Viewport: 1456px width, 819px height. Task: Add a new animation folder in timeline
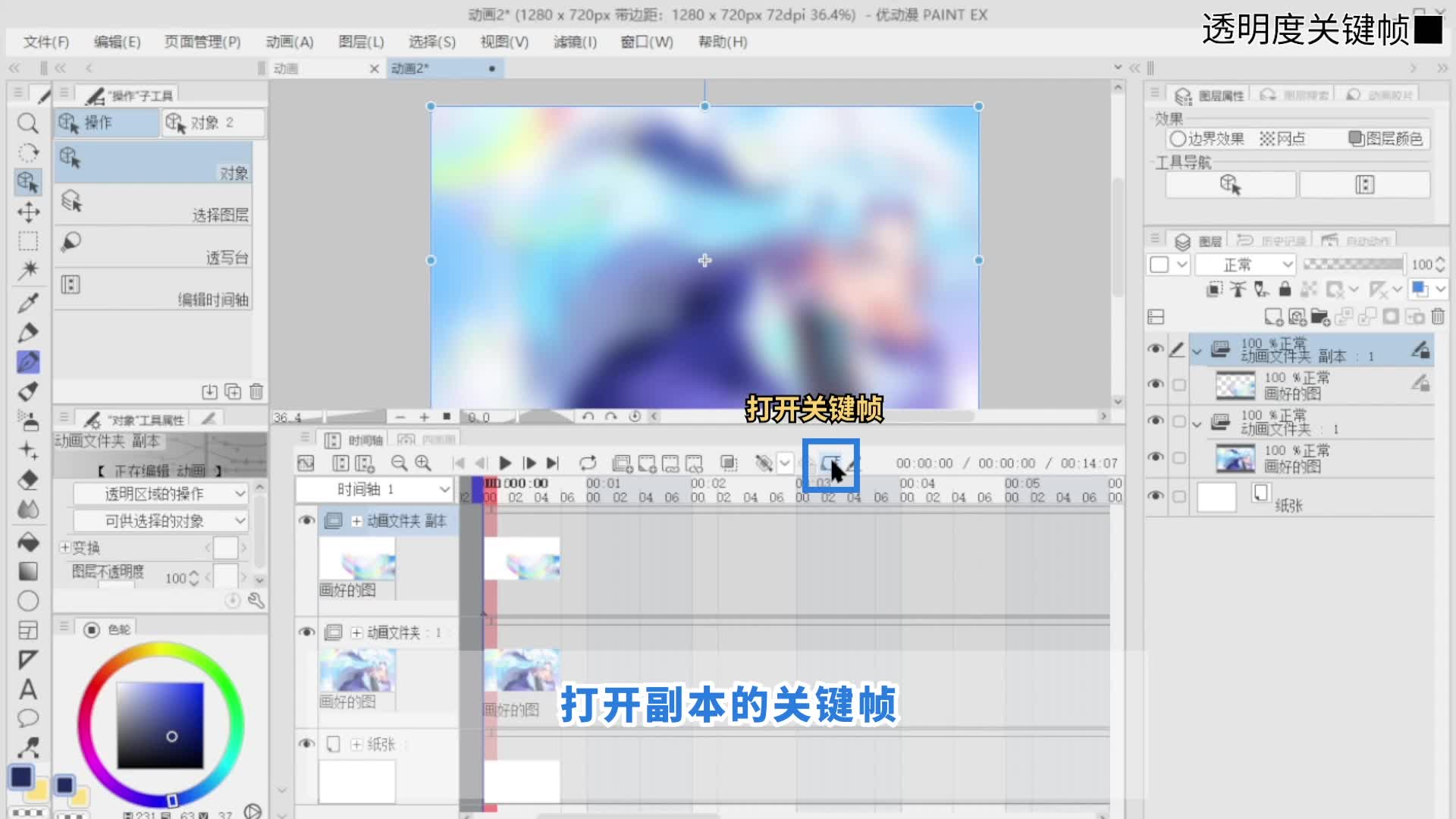[x=622, y=463]
